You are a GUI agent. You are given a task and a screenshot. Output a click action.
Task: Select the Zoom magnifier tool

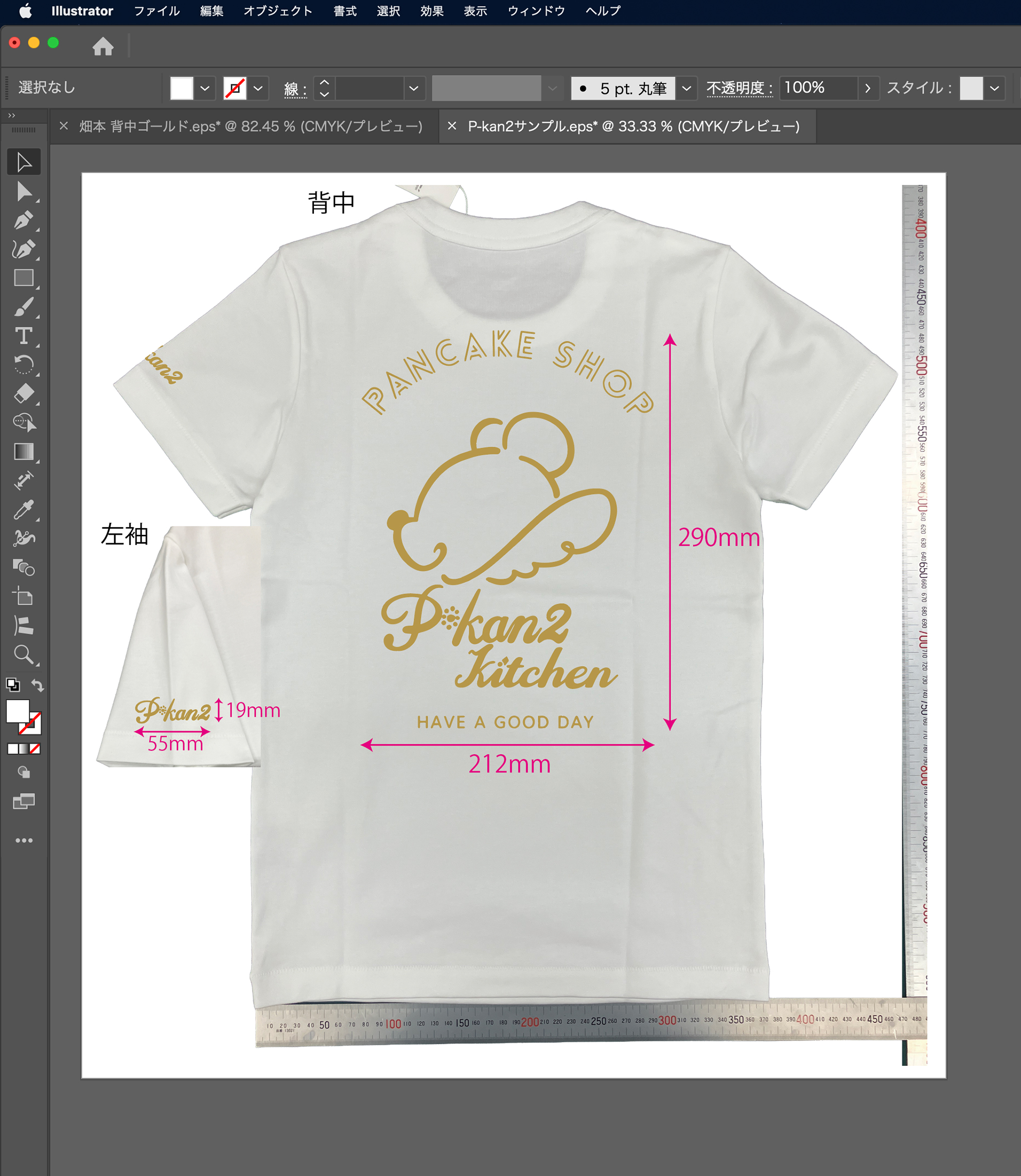pos(24,655)
